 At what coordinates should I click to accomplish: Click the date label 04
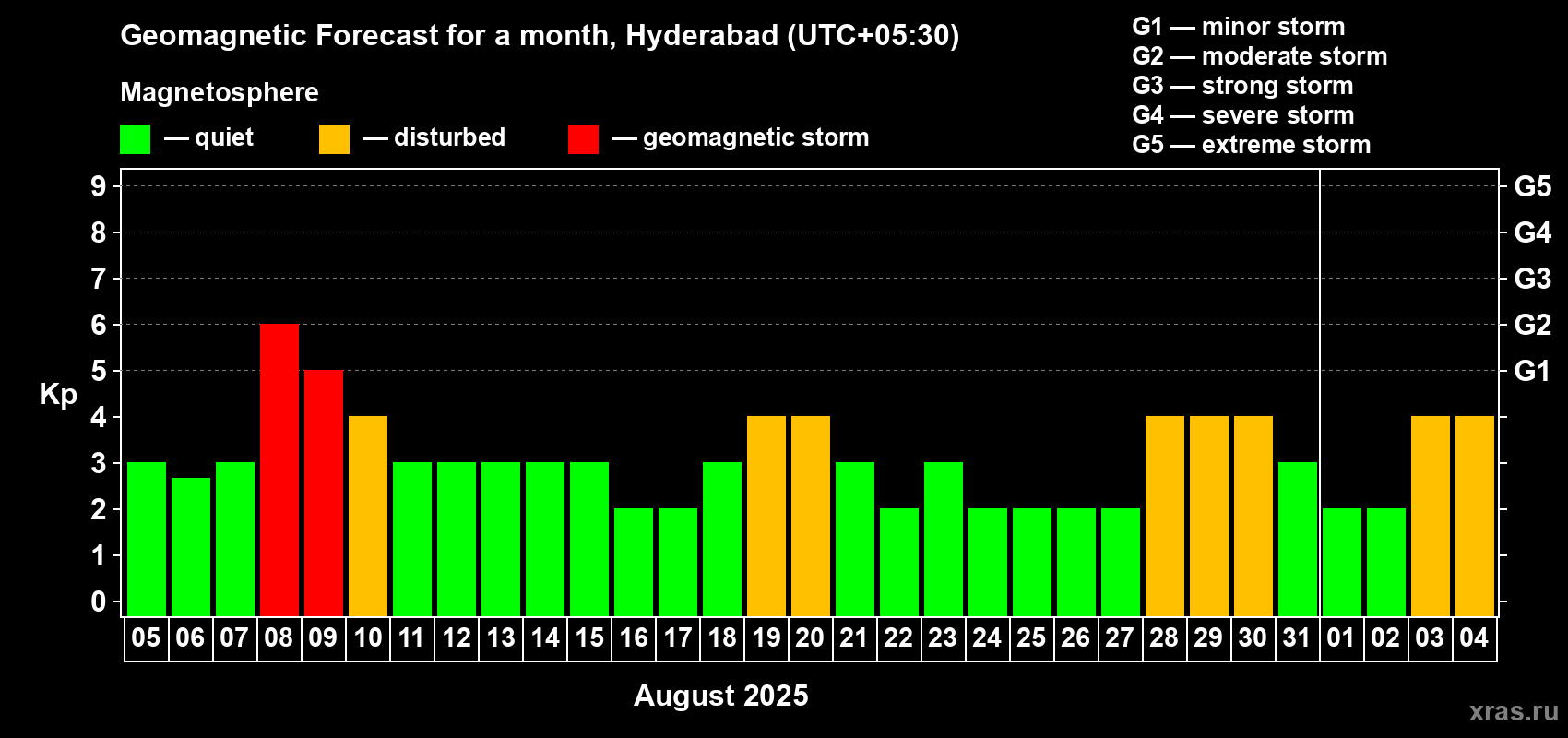click(1474, 637)
